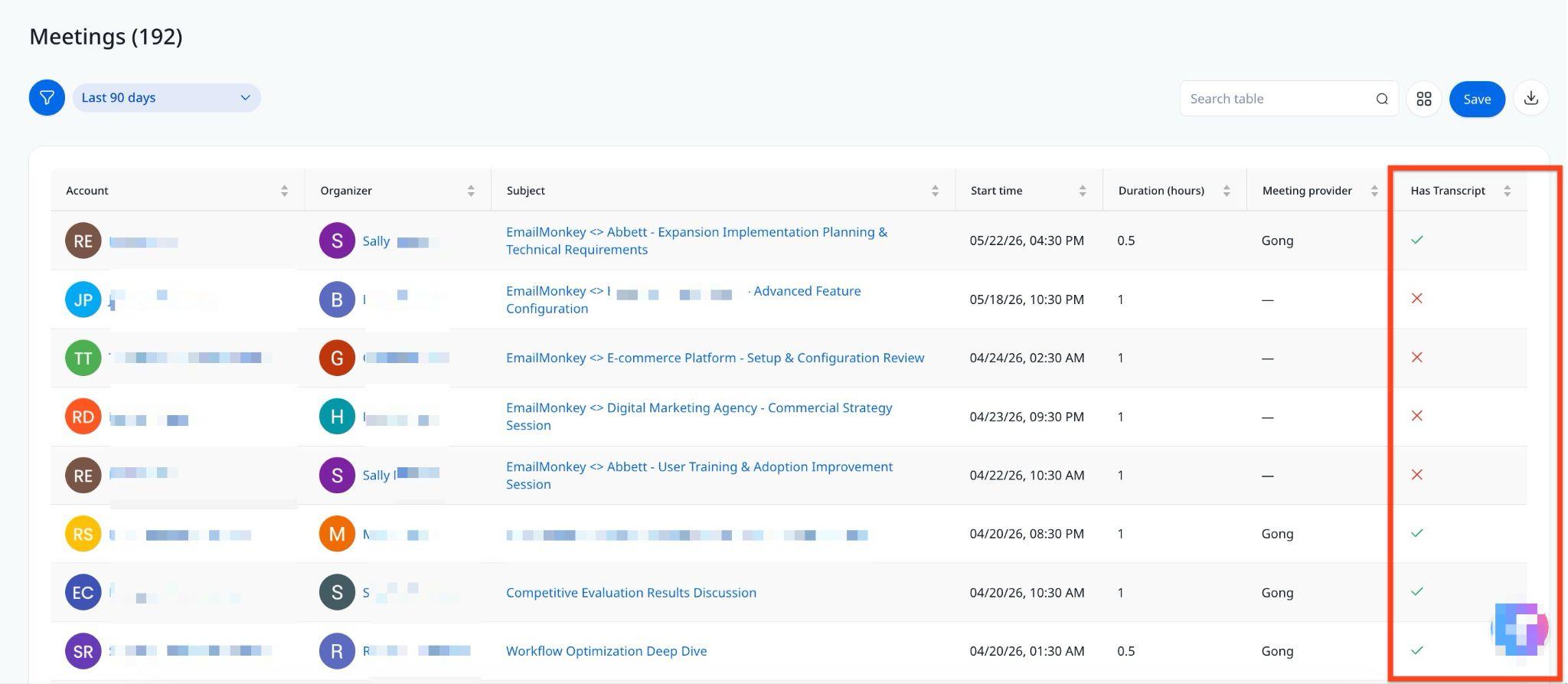Click Gong provider in Competitive Evaluation row
Viewport: 1568px width, 684px height.
pyautogui.click(x=1277, y=593)
